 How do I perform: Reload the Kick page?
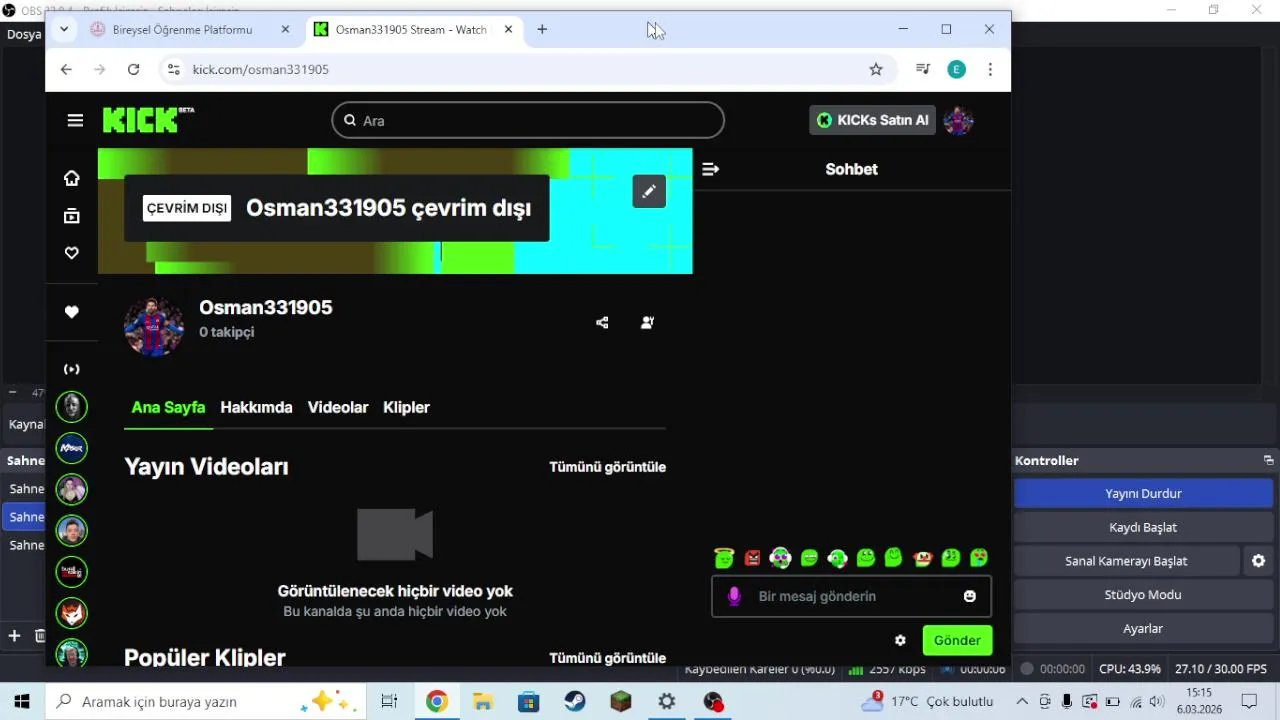[133, 69]
